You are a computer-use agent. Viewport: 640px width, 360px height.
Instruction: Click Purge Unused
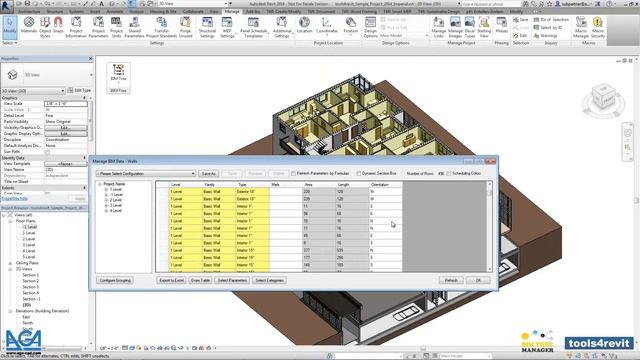pos(185,27)
